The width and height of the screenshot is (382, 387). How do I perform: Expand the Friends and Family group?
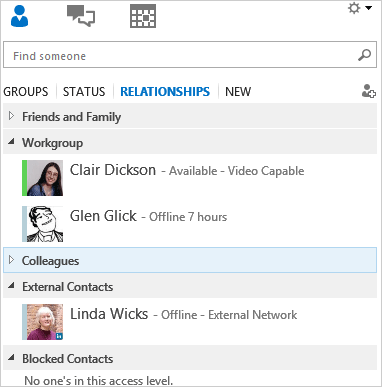click(11, 116)
